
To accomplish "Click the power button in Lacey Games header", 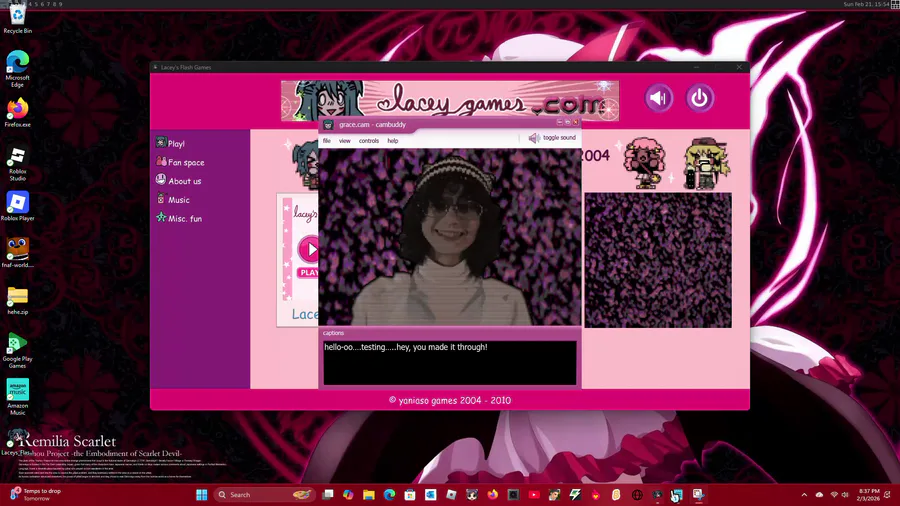I will [700, 98].
